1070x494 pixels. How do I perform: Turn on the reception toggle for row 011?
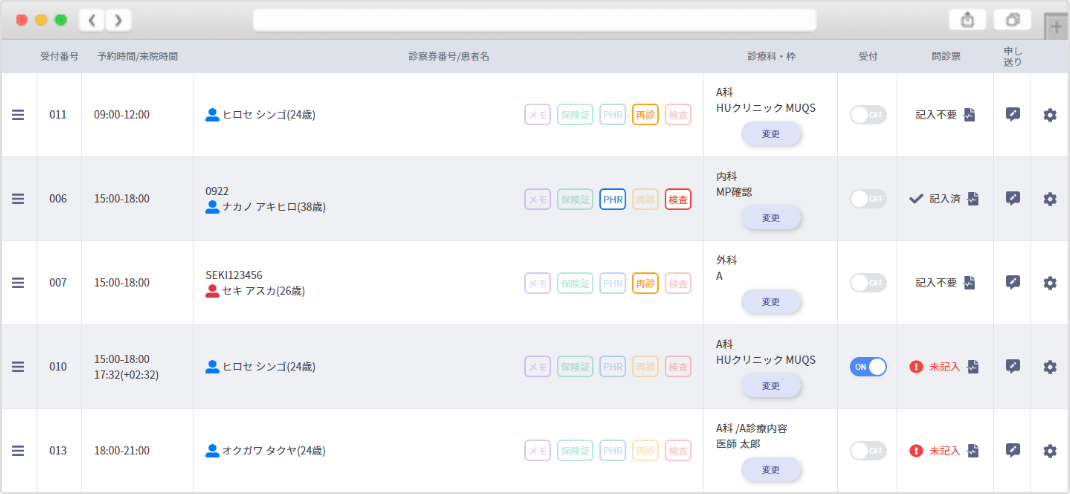click(x=868, y=115)
